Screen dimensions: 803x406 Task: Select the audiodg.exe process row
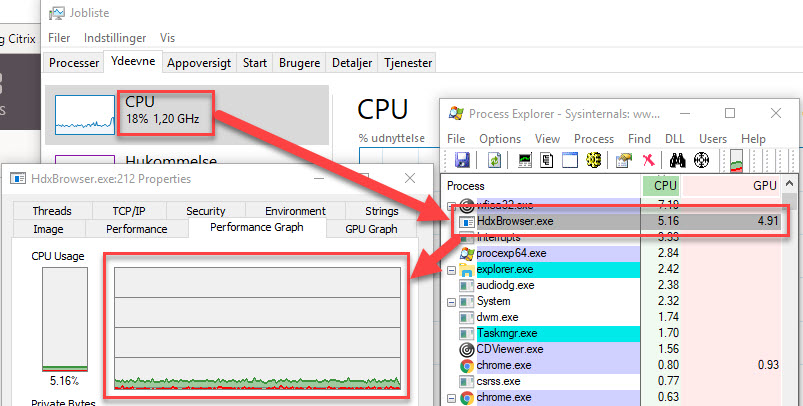click(612, 286)
